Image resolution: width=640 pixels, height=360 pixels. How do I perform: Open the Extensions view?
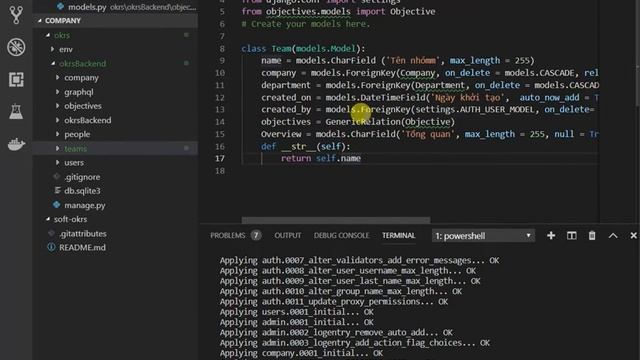[x=16, y=79]
